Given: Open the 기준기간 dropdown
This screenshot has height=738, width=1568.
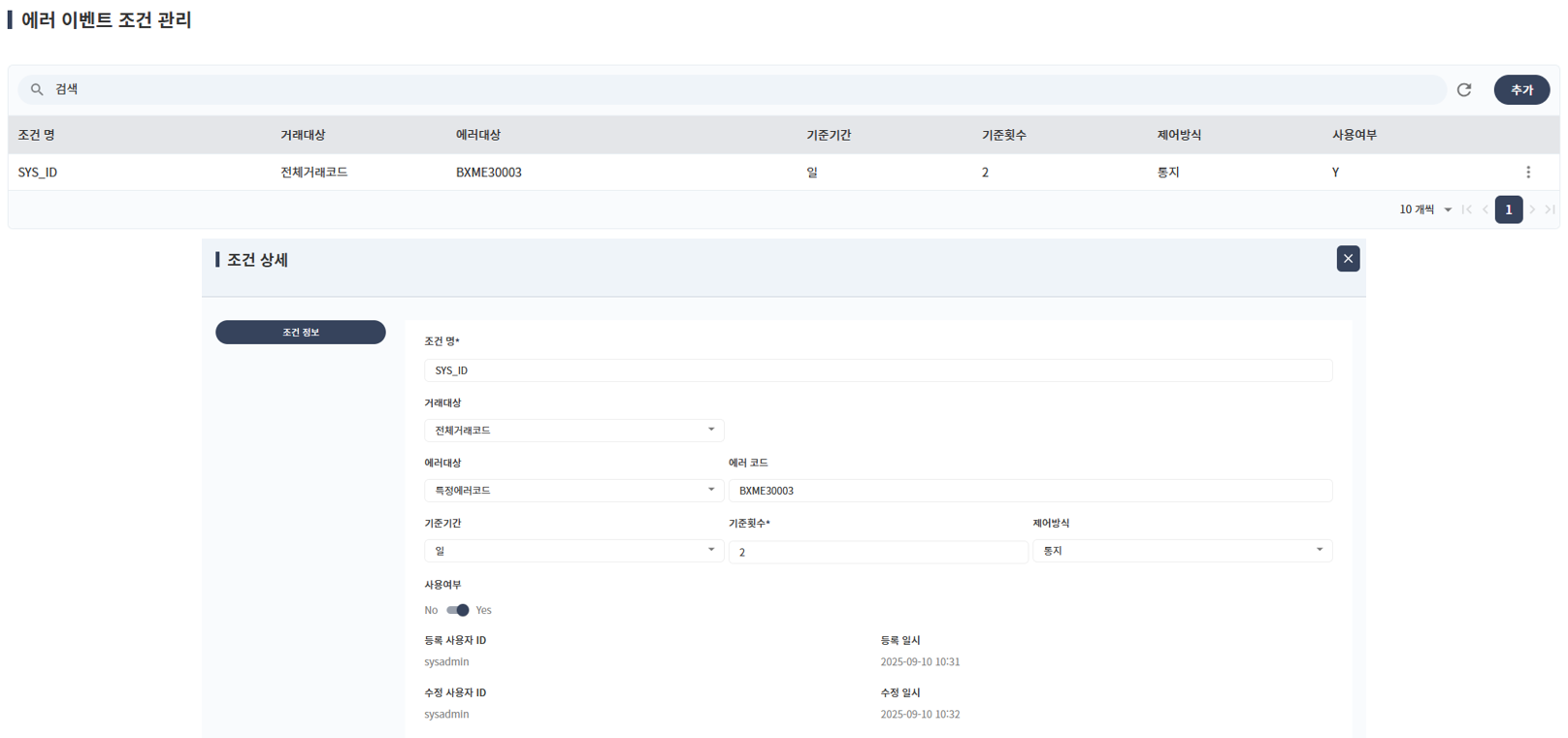Looking at the screenshot, I should [573, 551].
